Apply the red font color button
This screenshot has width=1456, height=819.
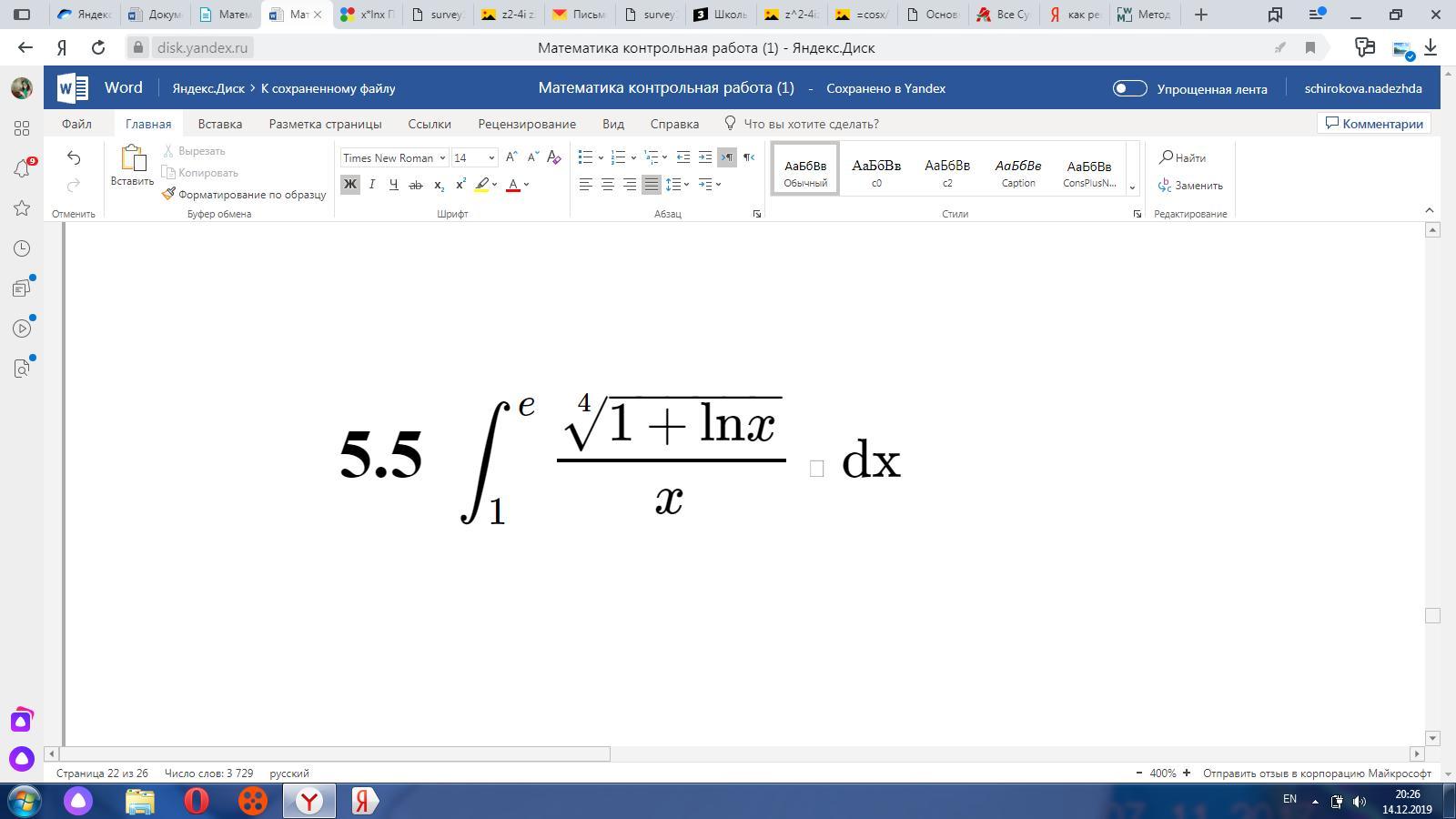click(513, 185)
